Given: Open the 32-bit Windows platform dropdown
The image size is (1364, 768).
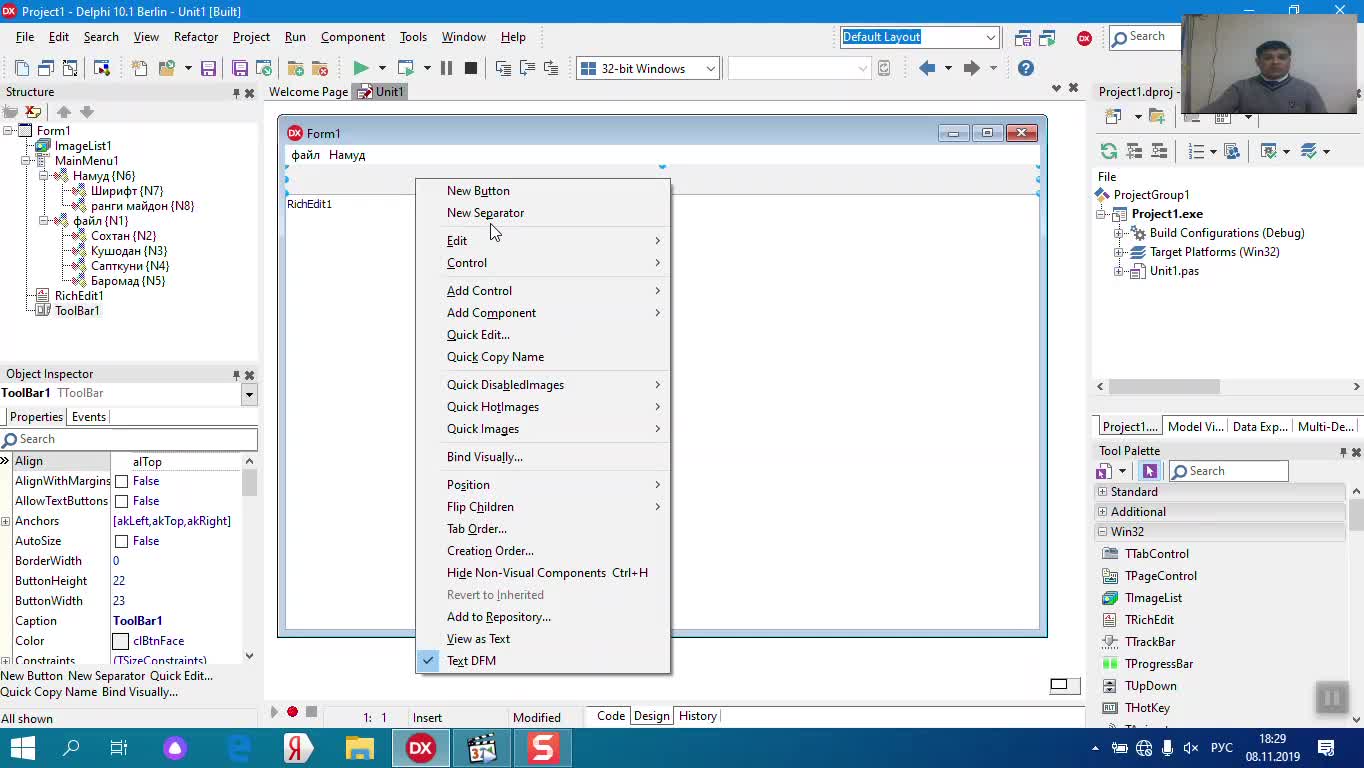Looking at the screenshot, I should pos(710,69).
